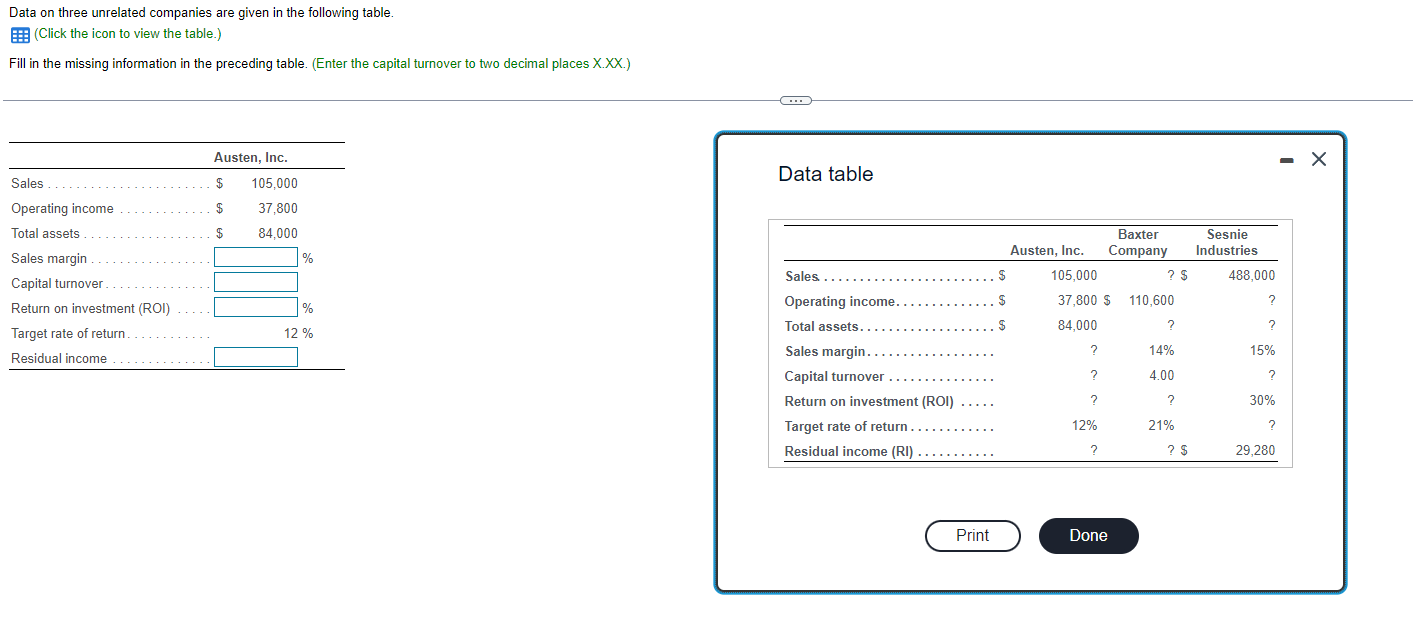Select the Baxter Company column header
Screen dimensions: 1413x621
tap(1137, 241)
